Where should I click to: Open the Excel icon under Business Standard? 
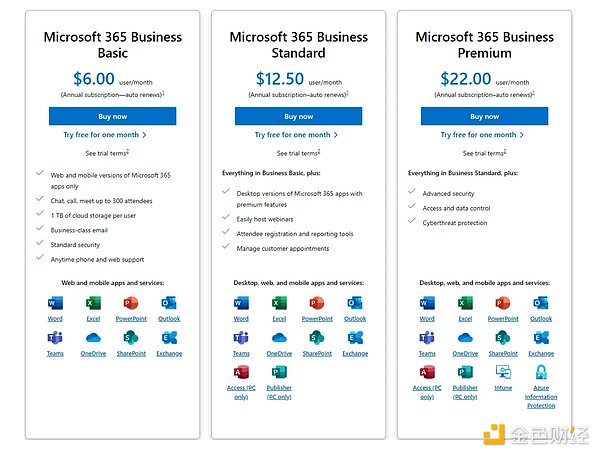pyautogui.click(x=279, y=302)
